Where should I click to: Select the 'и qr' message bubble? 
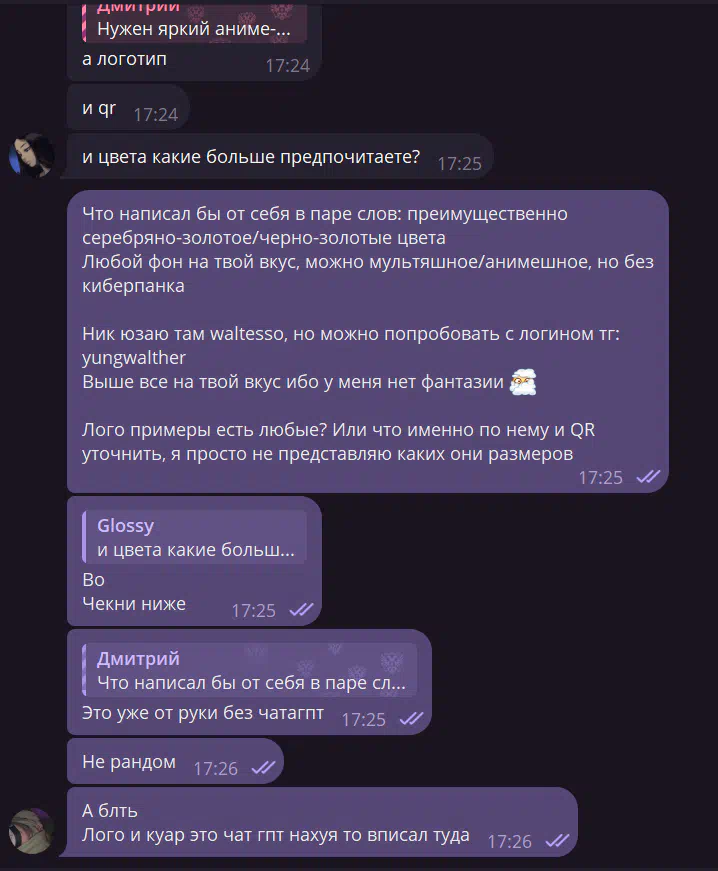pos(128,108)
